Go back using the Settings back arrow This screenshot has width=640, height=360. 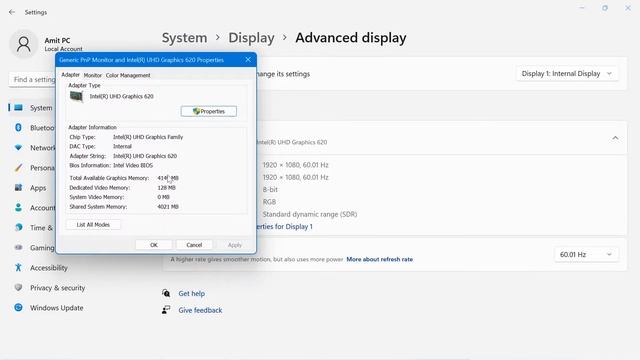[x=12, y=12]
